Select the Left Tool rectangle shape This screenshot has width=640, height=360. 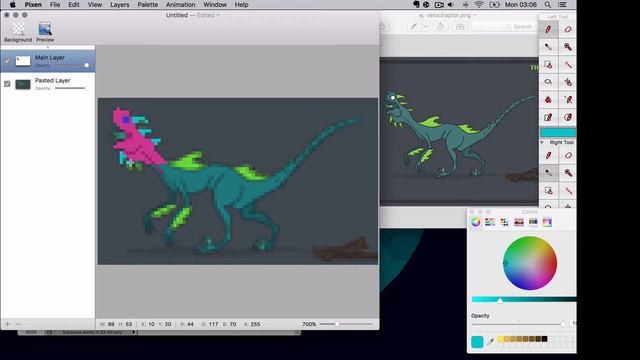(548, 118)
